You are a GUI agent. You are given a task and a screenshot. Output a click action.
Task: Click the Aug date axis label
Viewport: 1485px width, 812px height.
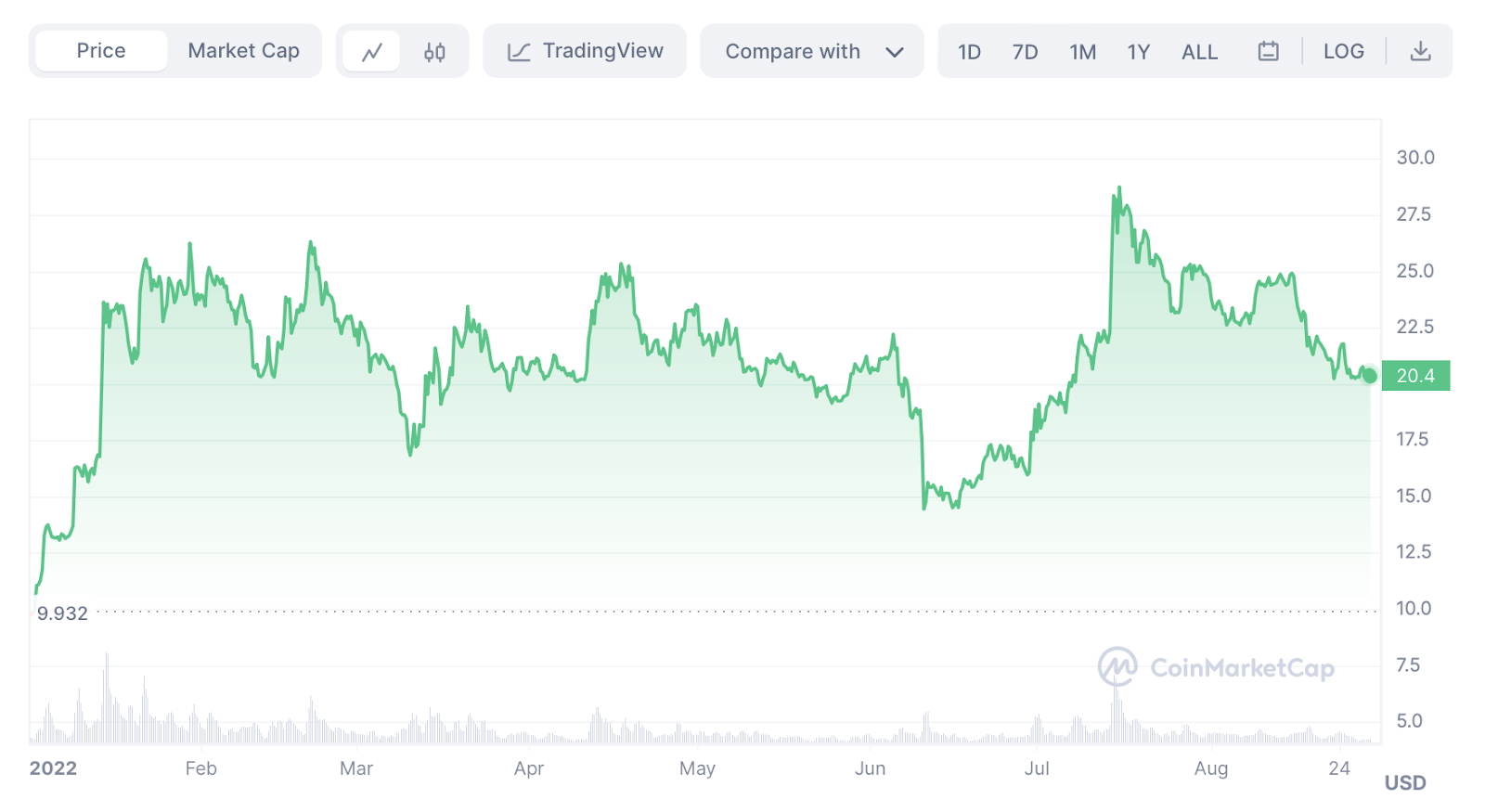click(x=1211, y=768)
